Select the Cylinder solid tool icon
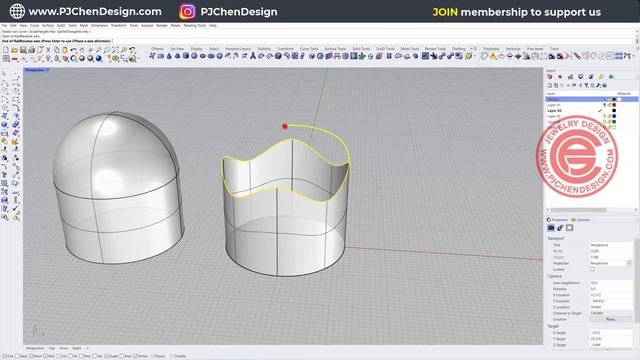This screenshot has height=360, width=640. point(186,56)
